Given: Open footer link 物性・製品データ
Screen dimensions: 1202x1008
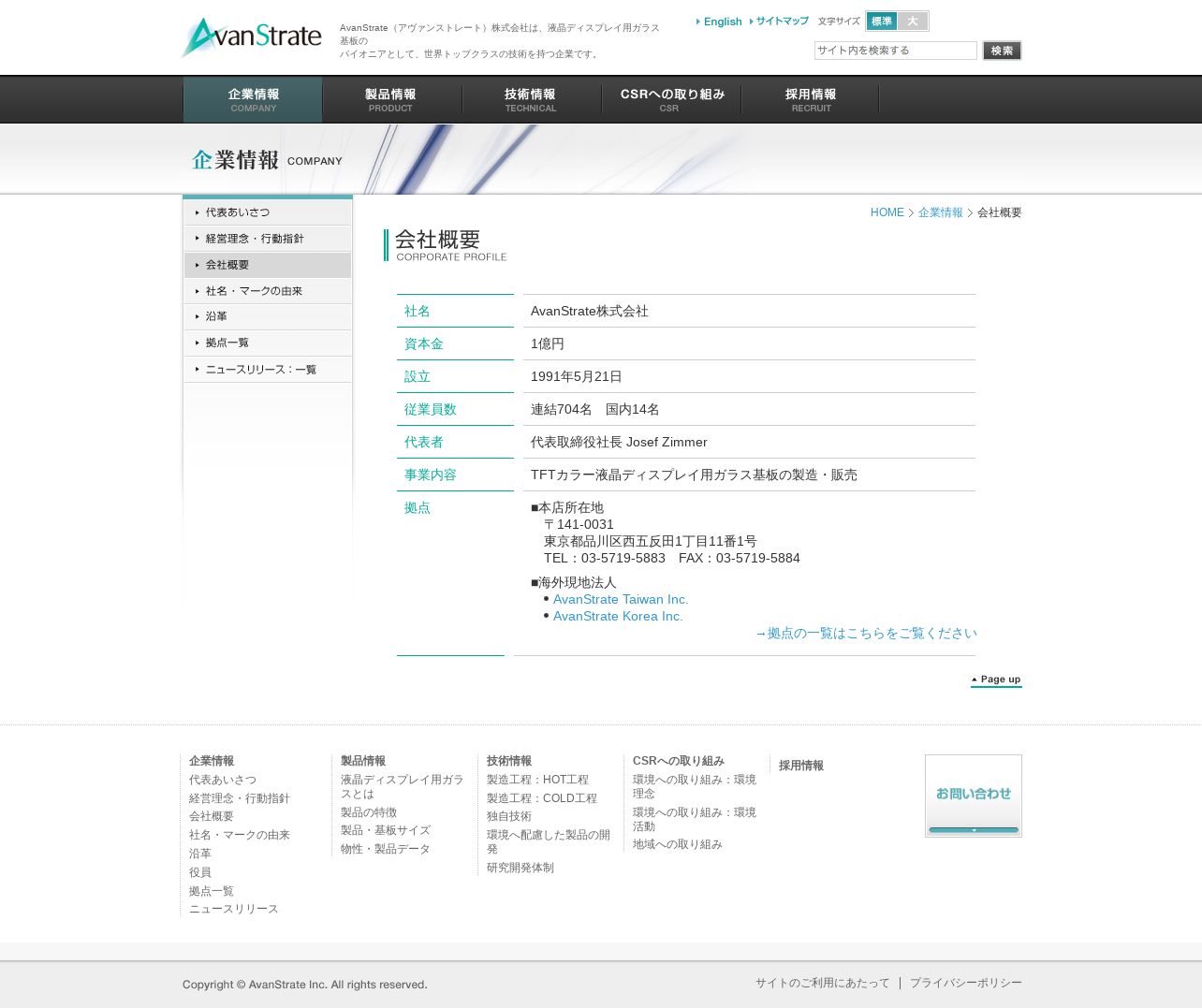Looking at the screenshot, I should [x=386, y=849].
